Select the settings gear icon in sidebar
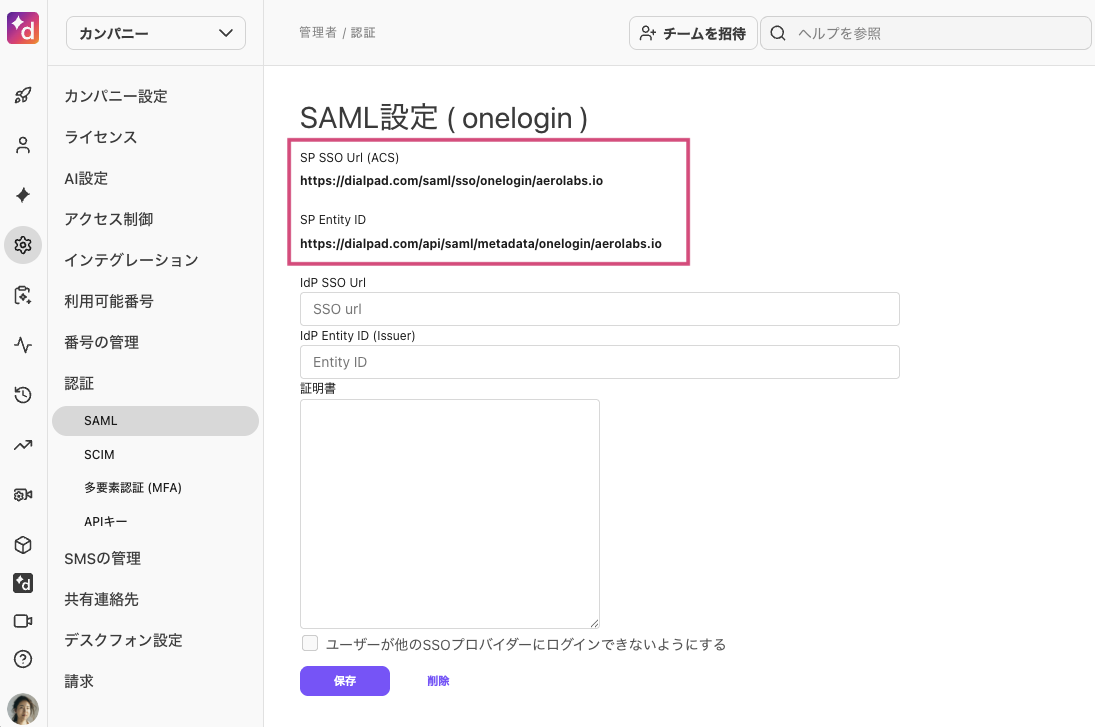 click(x=23, y=245)
